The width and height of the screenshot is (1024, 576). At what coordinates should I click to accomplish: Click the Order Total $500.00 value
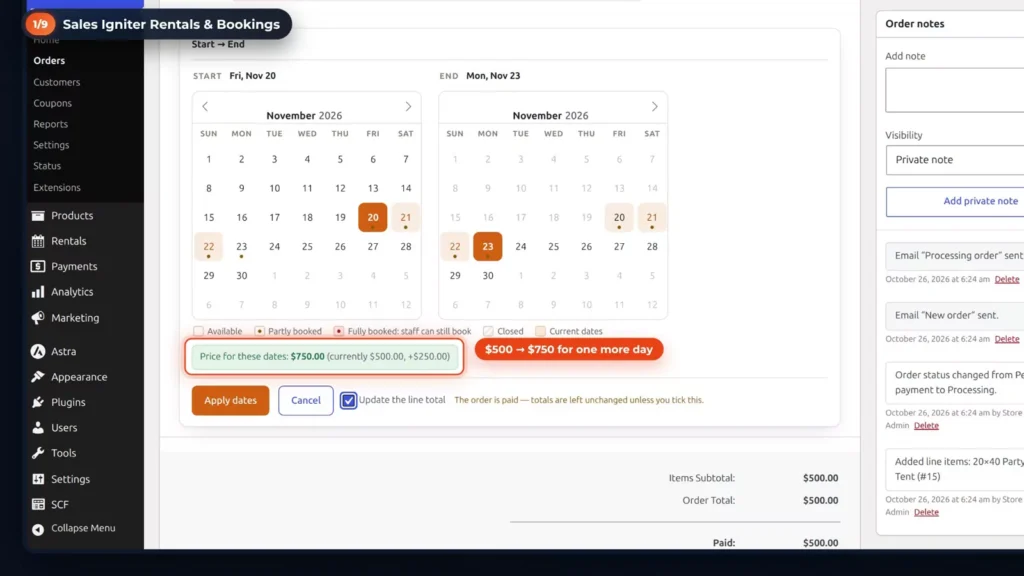click(820, 501)
